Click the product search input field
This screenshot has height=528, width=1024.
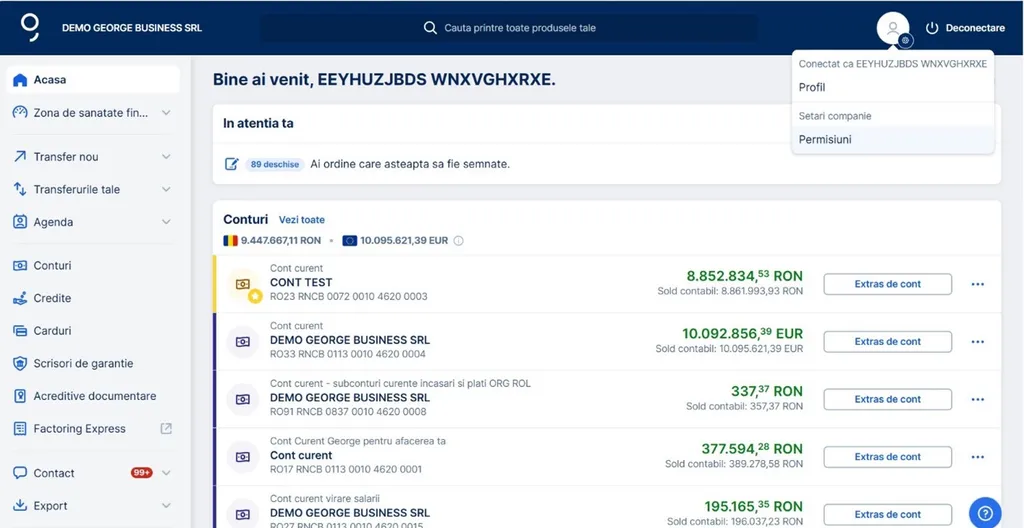tap(560, 28)
